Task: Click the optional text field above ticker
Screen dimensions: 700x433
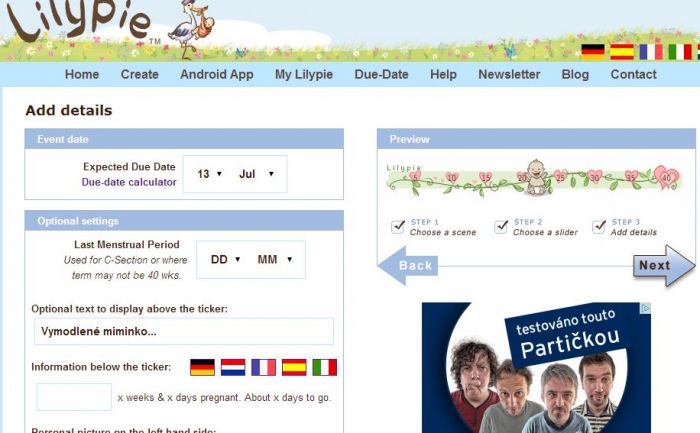Action: (x=184, y=331)
